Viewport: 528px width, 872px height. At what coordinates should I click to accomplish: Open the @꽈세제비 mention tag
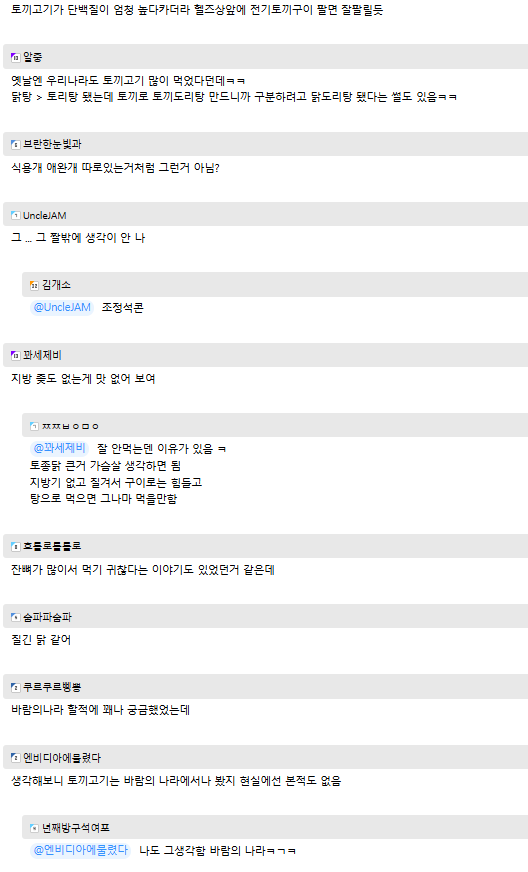click(60, 448)
